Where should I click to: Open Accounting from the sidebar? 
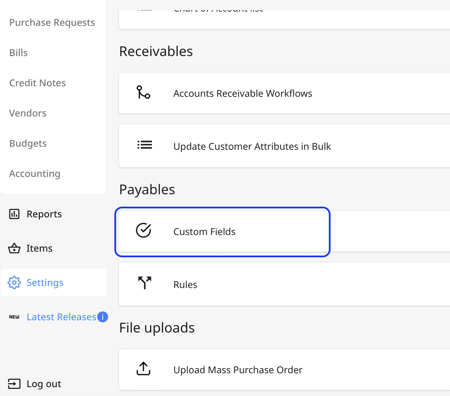click(x=35, y=174)
